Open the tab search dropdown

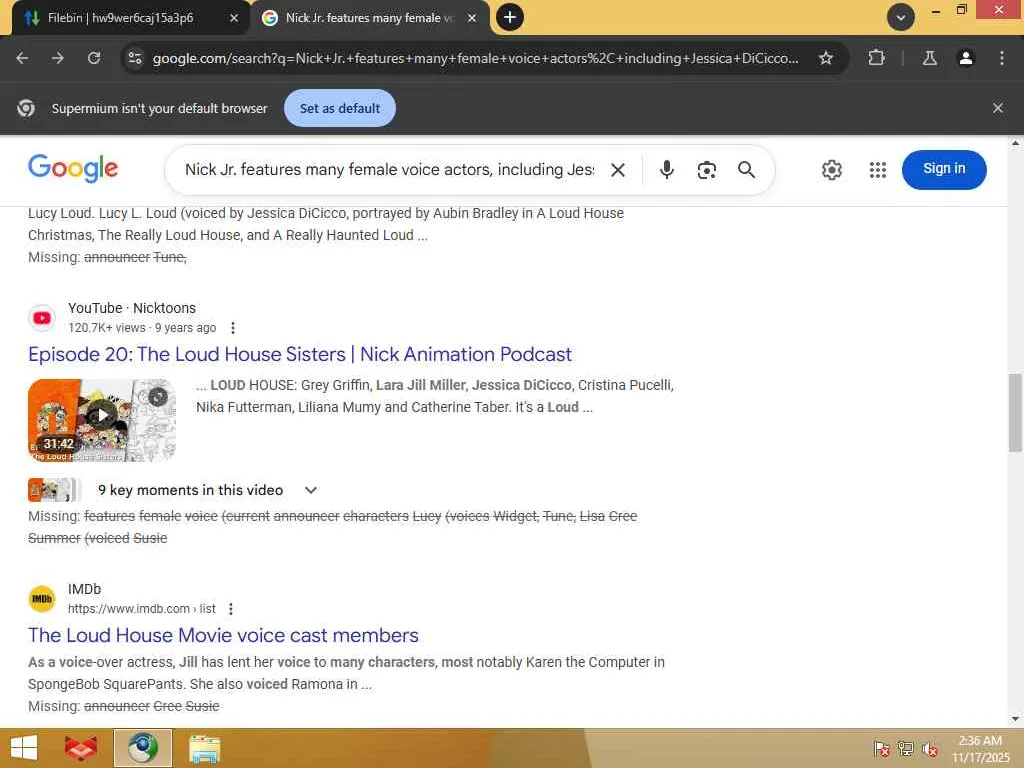[x=901, y=18]
